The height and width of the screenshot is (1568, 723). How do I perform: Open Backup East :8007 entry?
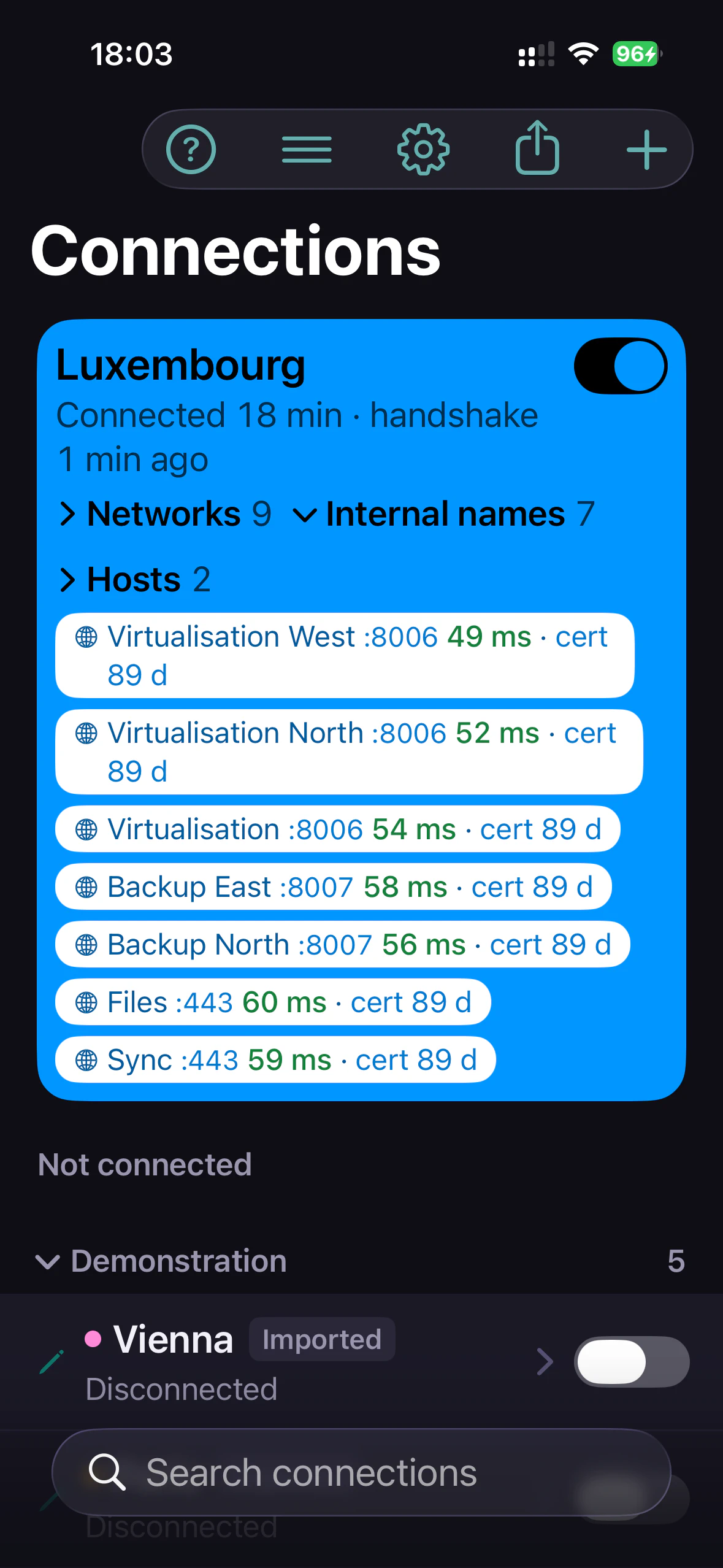pyautogui.click(x=334, y=887)
